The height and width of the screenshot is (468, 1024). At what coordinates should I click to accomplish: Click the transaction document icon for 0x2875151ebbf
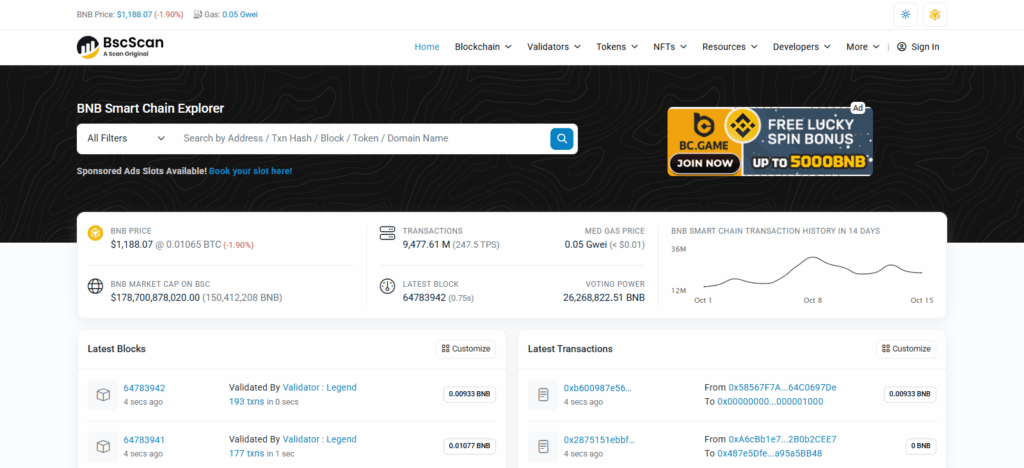tap(543, 446)
